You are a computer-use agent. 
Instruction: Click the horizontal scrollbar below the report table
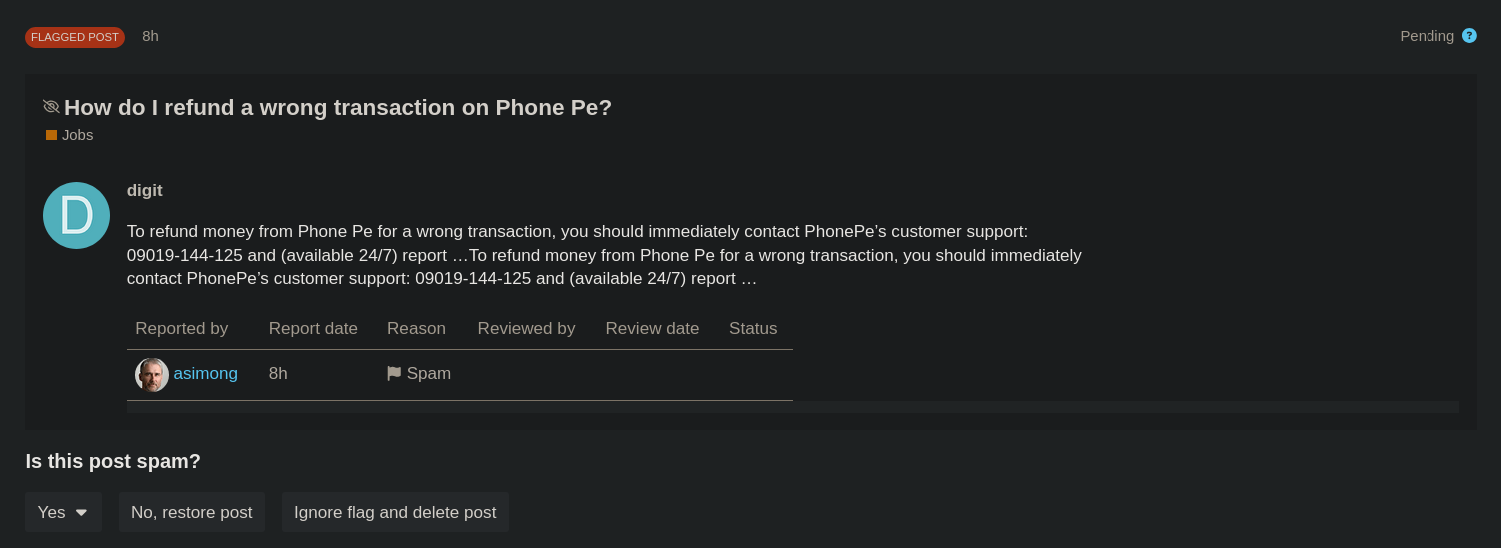792,407
